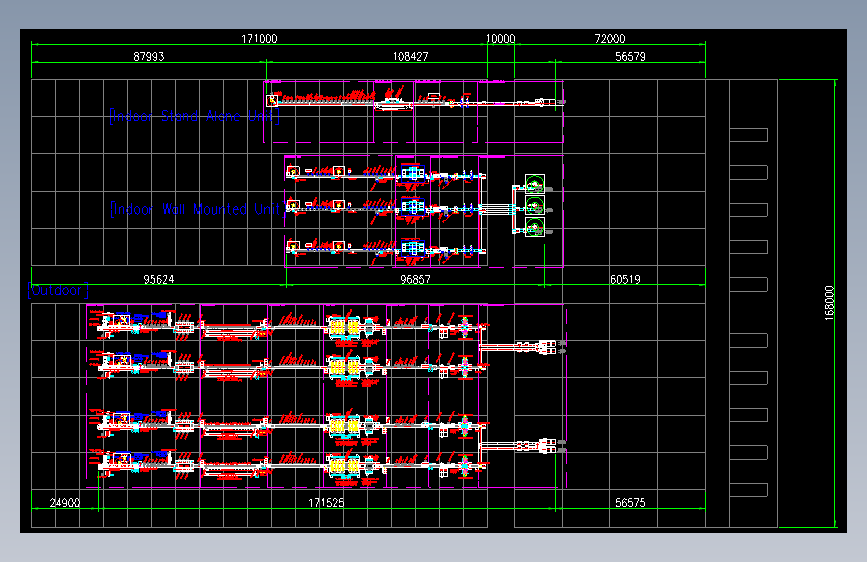Select the 10000 dimension label
This screenshot has height=562, width=867.
[x=500, y=39]
